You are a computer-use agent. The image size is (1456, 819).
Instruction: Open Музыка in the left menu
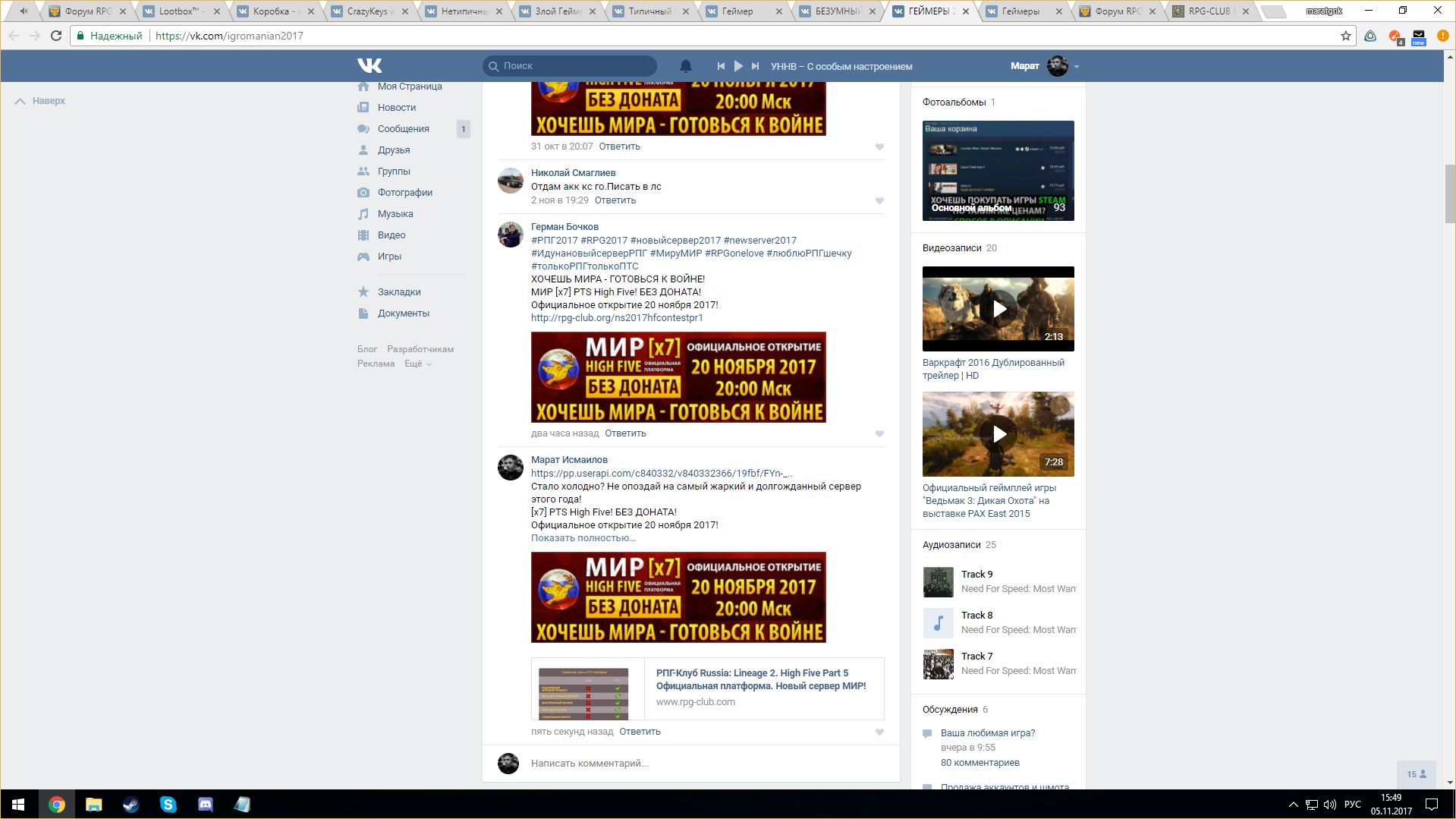[x=395, y=214]
